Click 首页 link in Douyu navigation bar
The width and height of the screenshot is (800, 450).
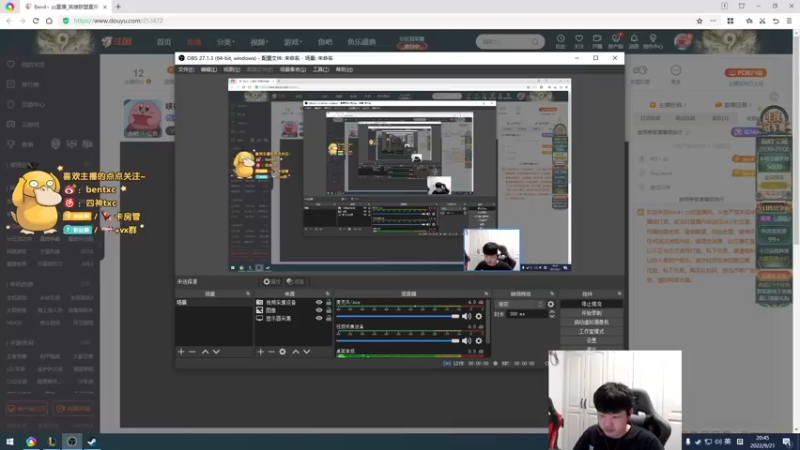pos(164,42)
